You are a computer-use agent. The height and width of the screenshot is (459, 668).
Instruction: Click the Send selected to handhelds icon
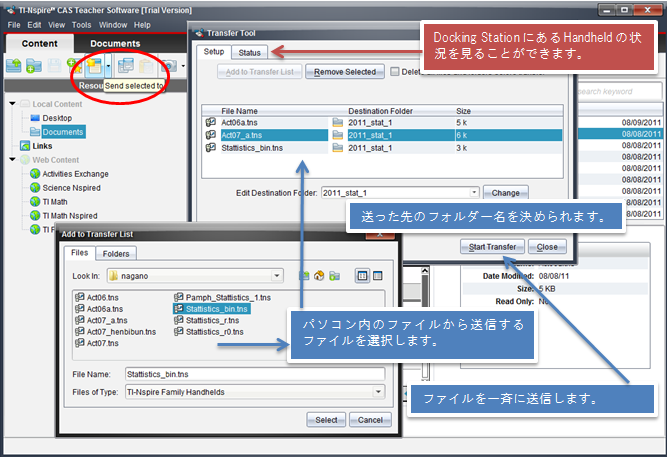(94, 66)
